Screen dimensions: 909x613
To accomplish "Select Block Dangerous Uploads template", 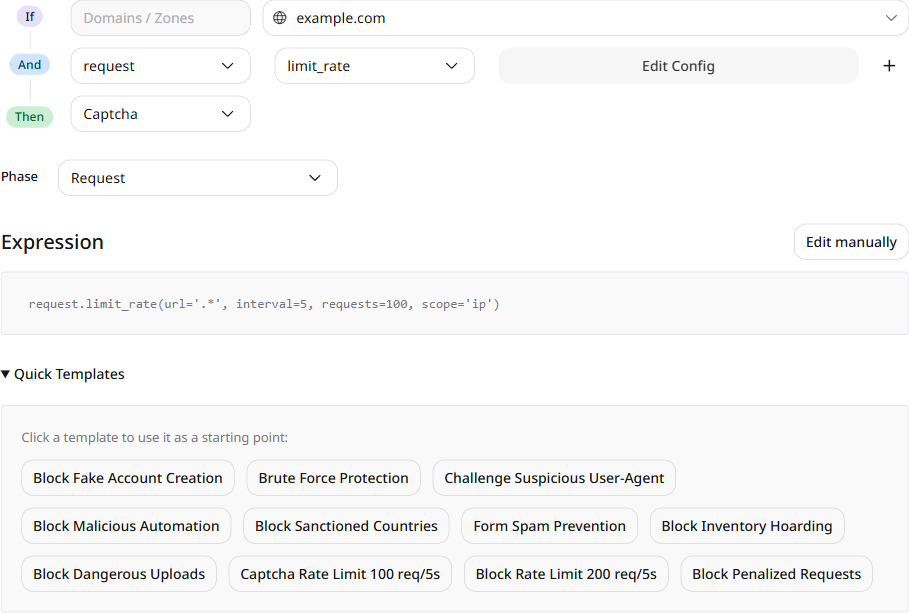I will pos(119,574).
